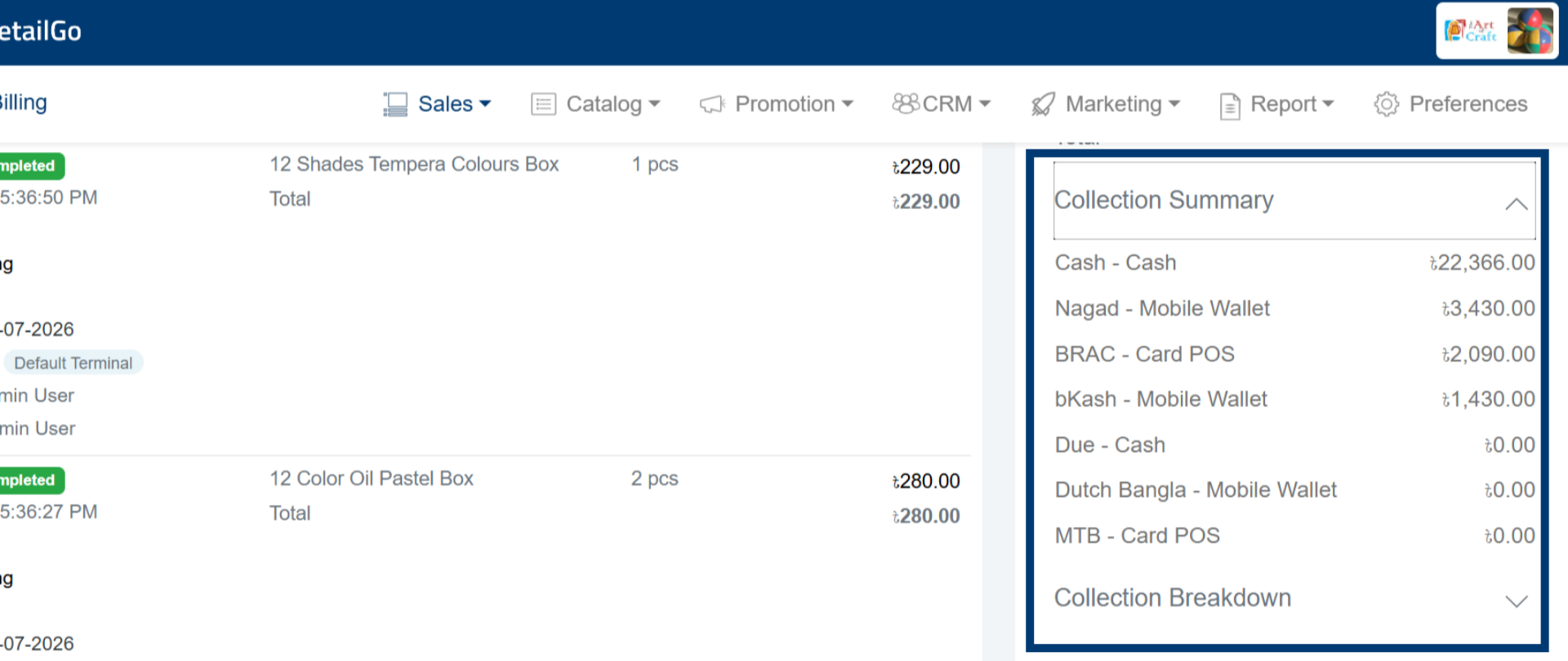Click Completed badge of 5:36:50 PM order
Screen dimensions: 1568x661
click(31, 166)
